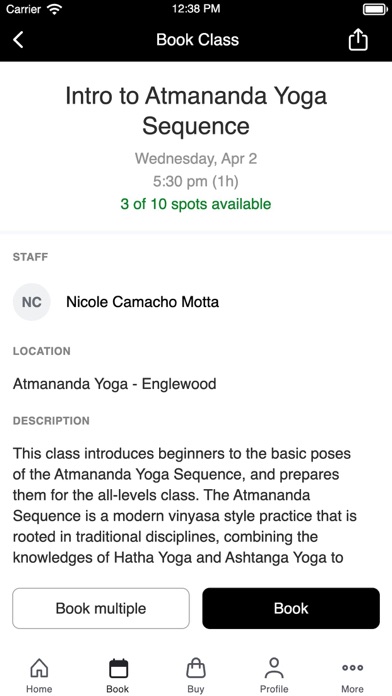Tap Atmananda Yoga - Englewood location
Image resolution: width=392 pixels, height=696 pixels.
[115, 384]
